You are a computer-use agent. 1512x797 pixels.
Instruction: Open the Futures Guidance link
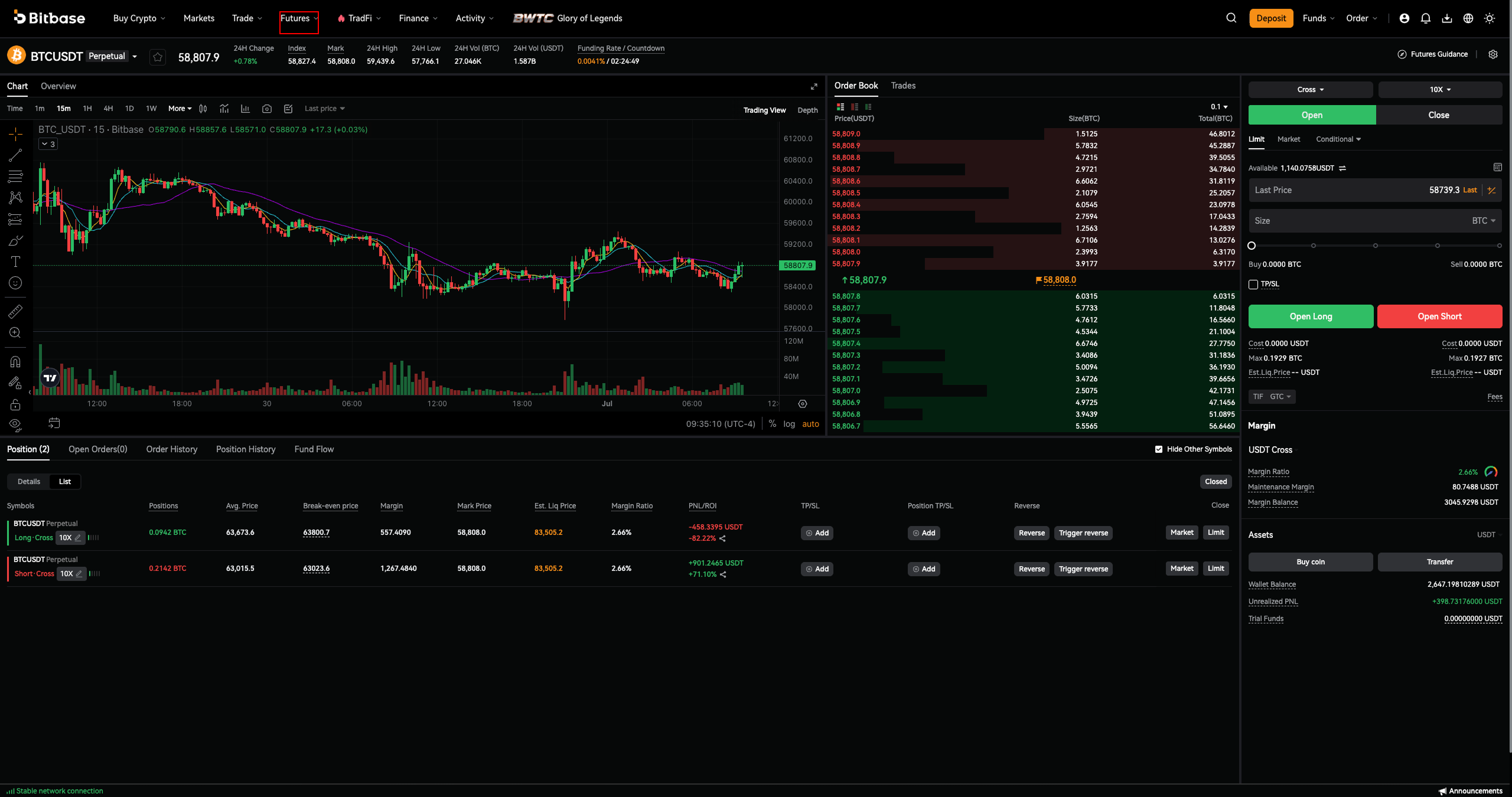pos(1433,54)
